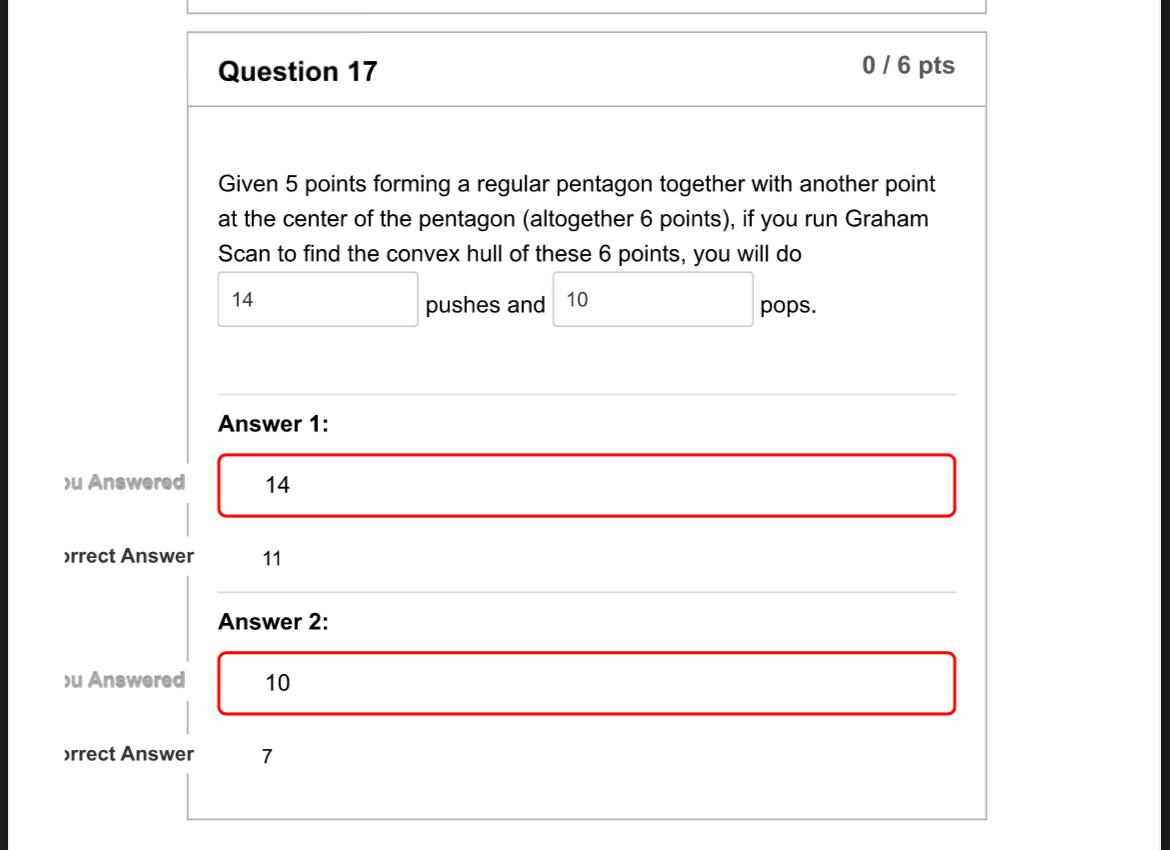Click the Question 17 heading
1170x850 pixels.
point(296,71)
